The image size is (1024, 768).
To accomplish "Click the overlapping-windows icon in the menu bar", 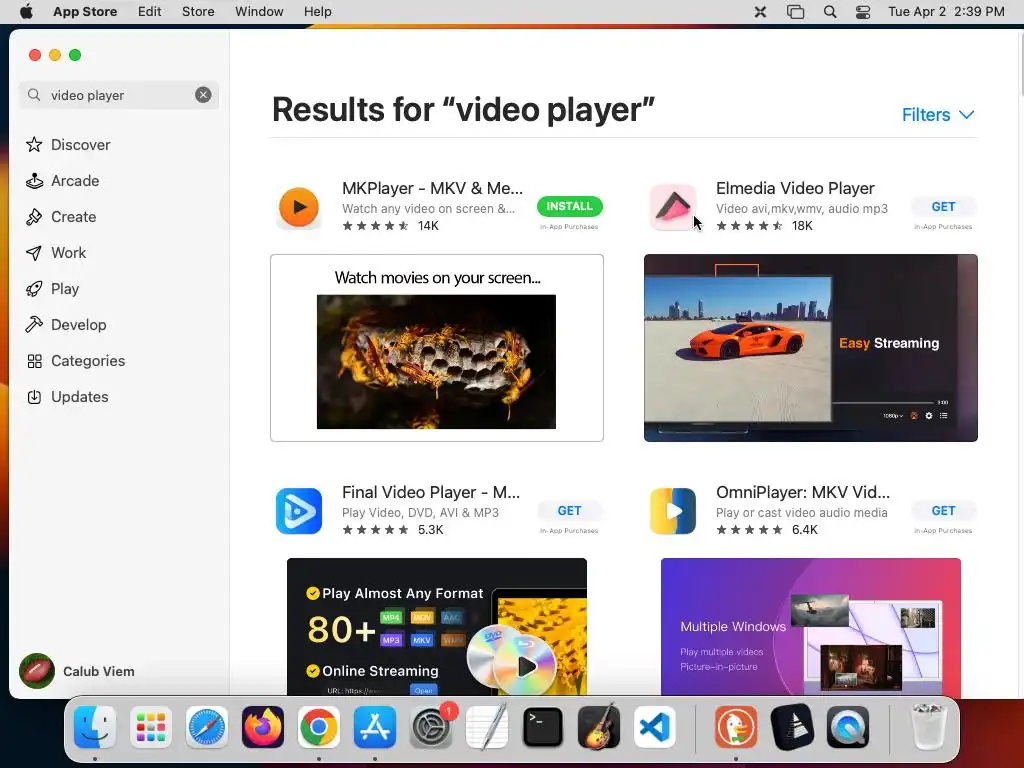I will pyautogui.click(x=795, y=12).
